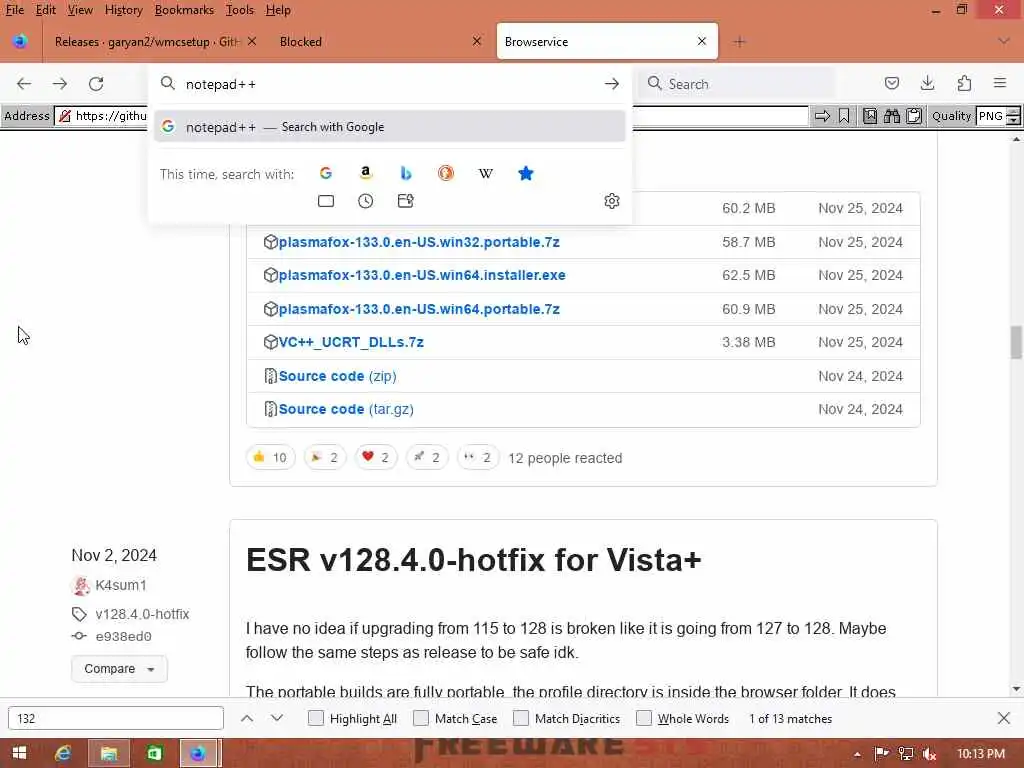Download plasmafox-133.0 win32 portable 7z

pyautogui.click(x=419, y=242)
